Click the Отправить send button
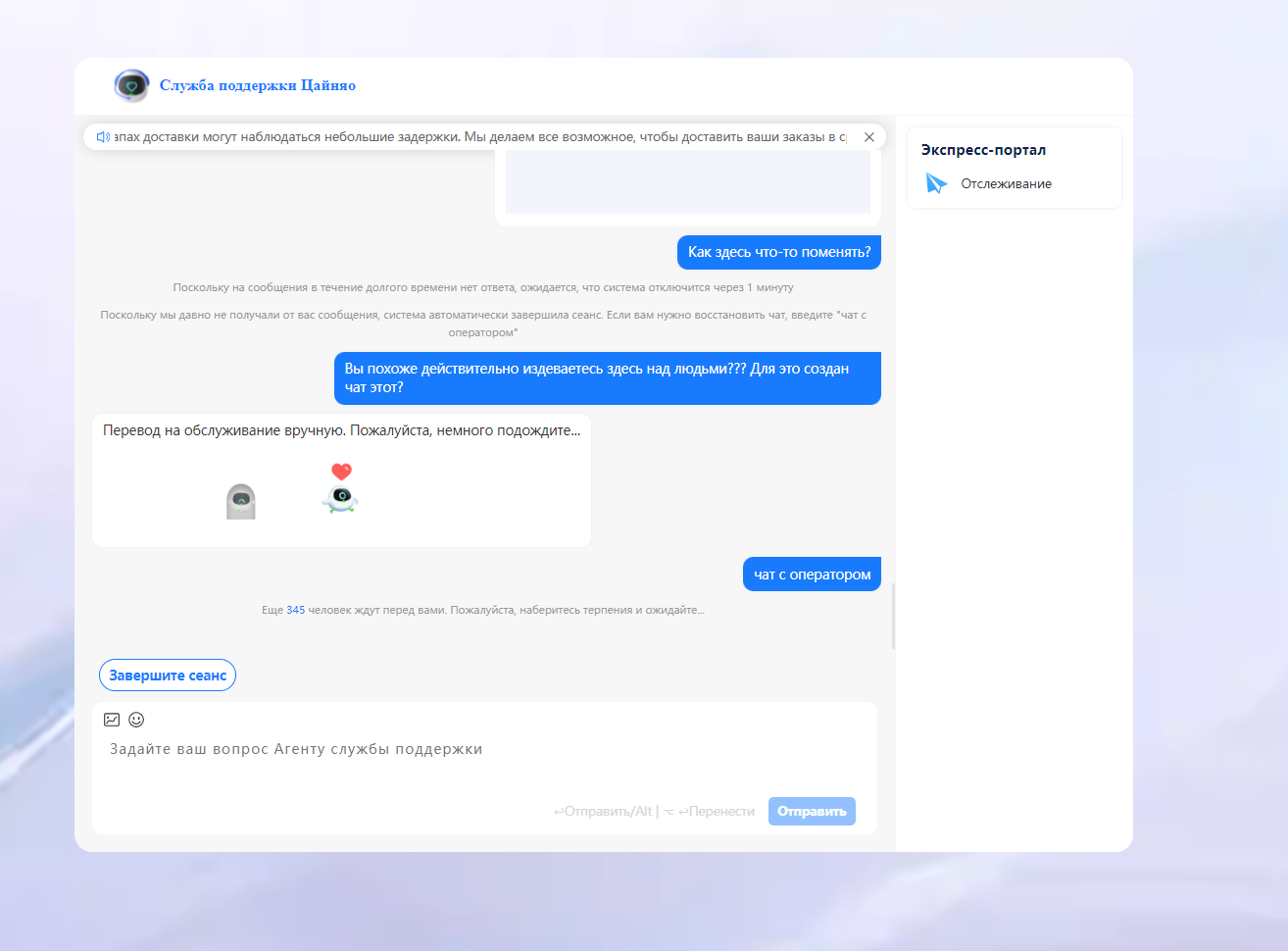The image size is (1288, 951). point(812,811)
